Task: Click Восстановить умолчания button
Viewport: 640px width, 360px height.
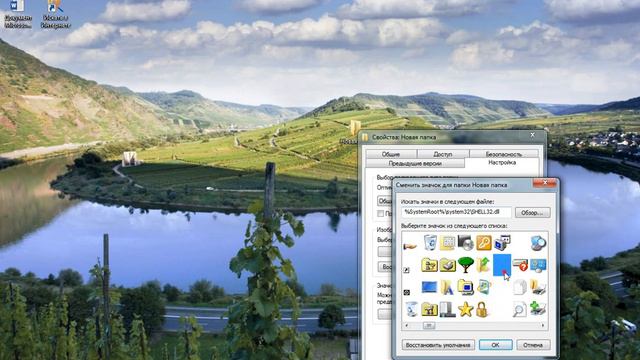Action: 438,345
